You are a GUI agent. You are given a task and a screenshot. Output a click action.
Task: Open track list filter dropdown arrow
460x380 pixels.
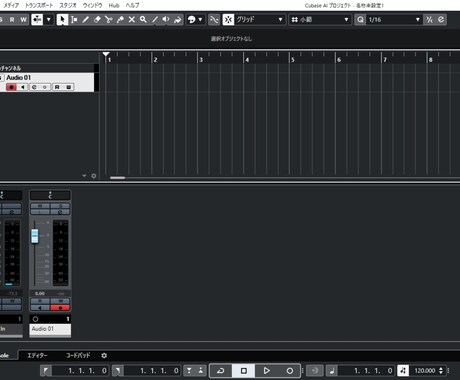pyautogui.click(x=84, y=176)
